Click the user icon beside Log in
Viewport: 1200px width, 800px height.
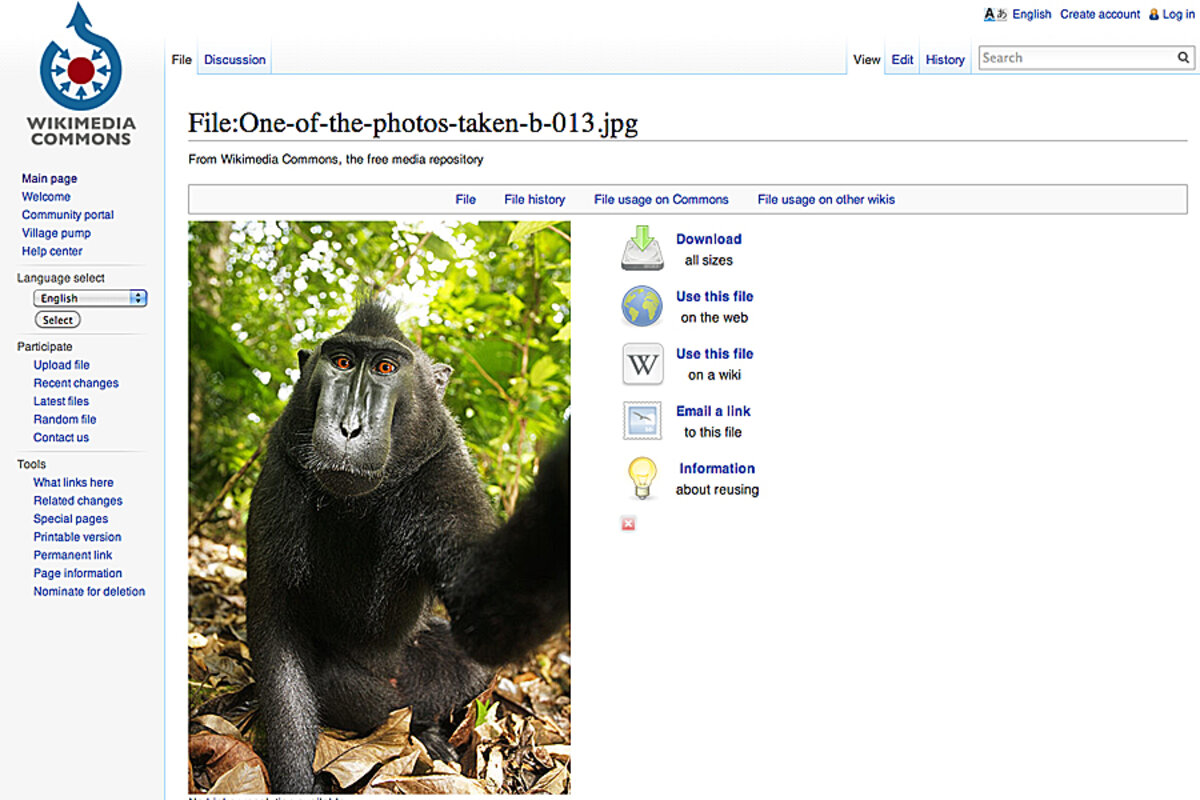tap(1154, 15)
